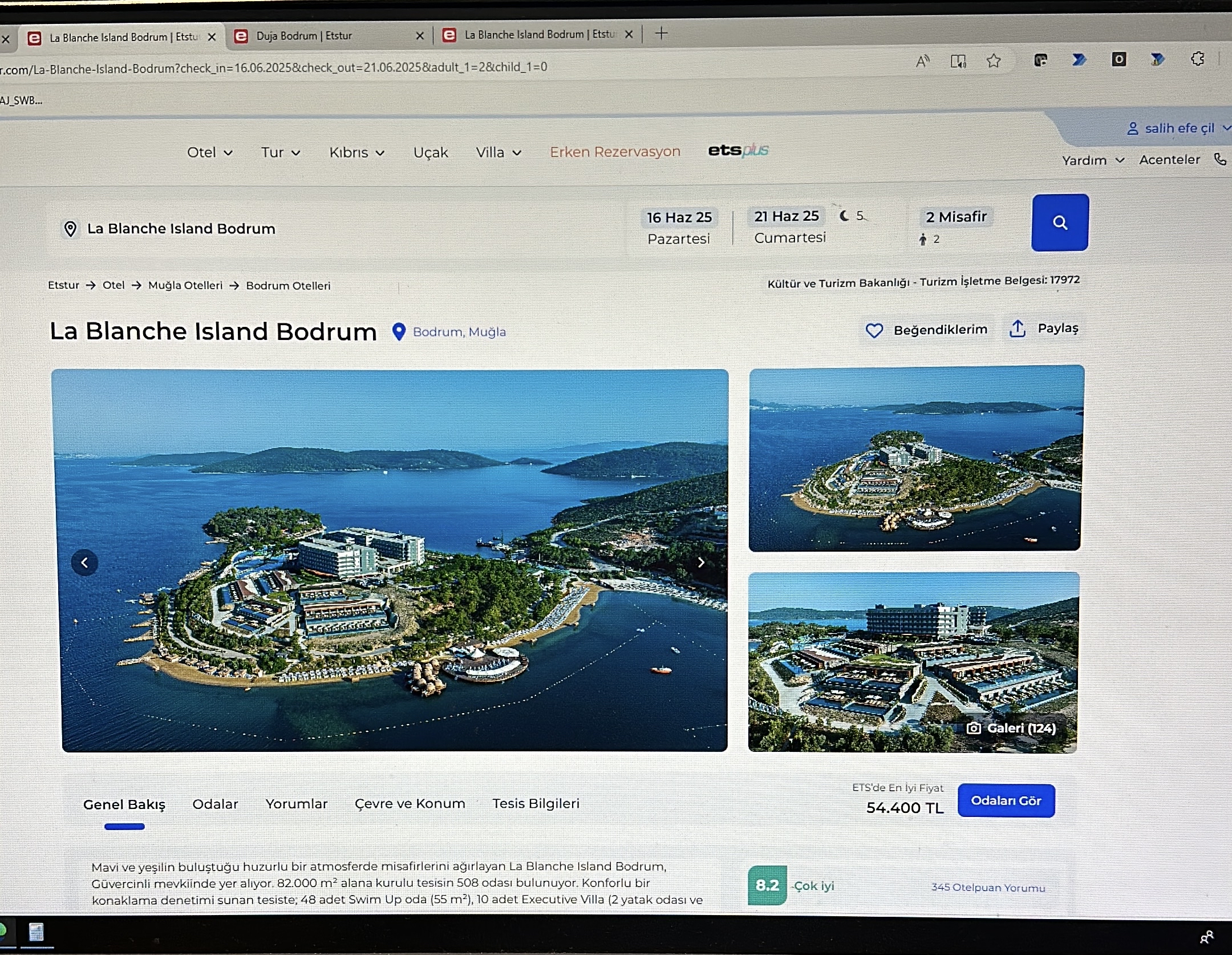Expand the Otel dropdown menu
The image size is (1232, 955).
[210, 152]
